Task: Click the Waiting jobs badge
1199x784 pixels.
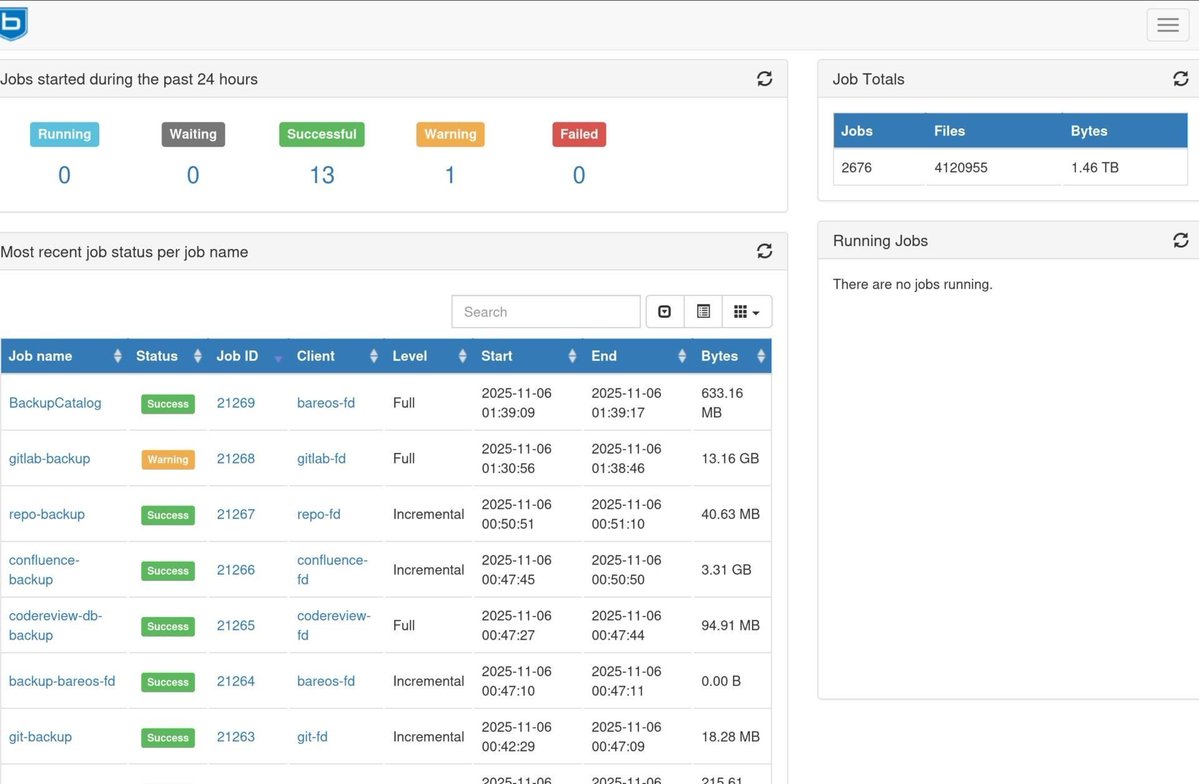Action: [x=193, y=134]
